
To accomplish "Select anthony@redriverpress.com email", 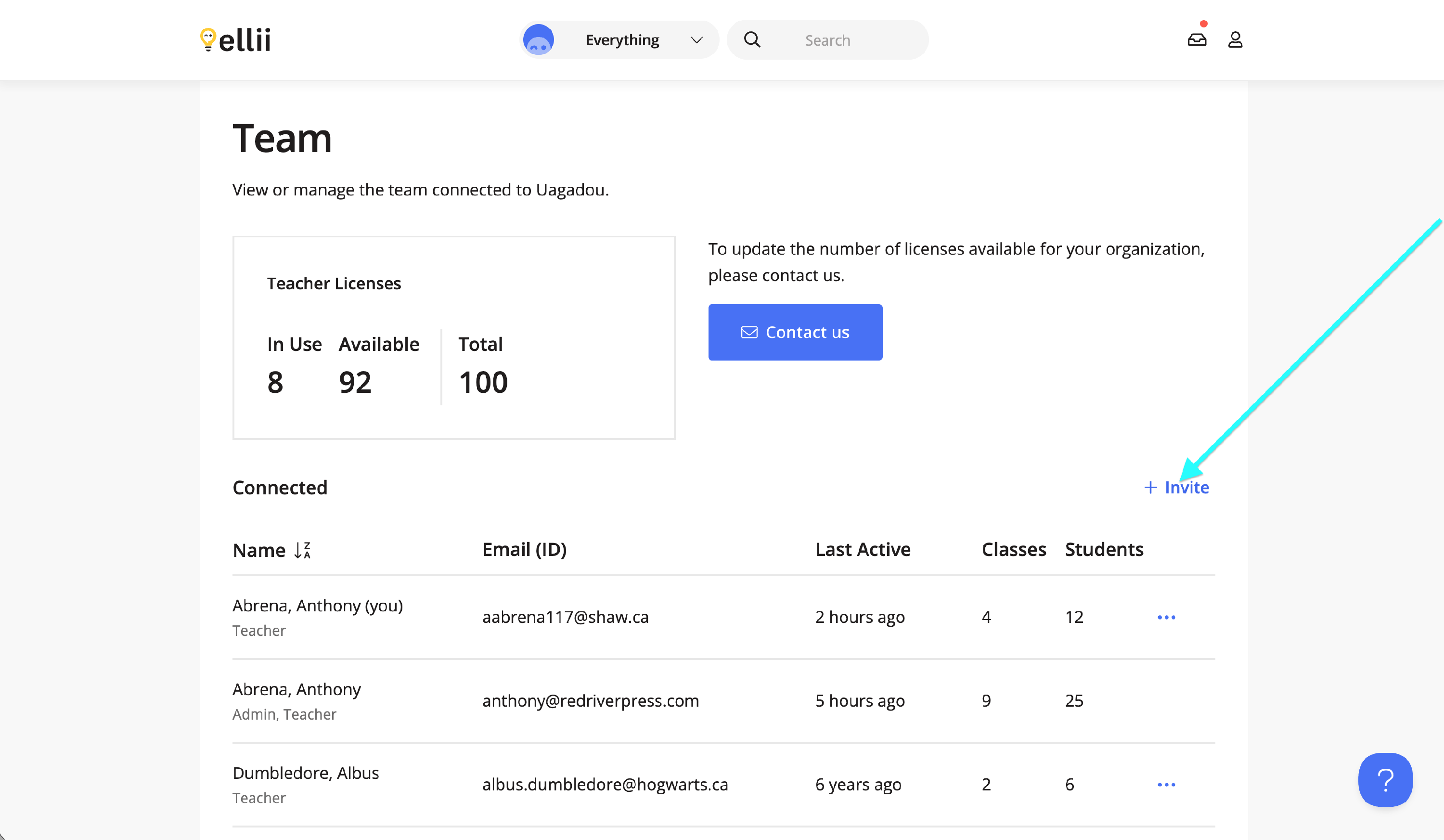I will pos(590,701).
